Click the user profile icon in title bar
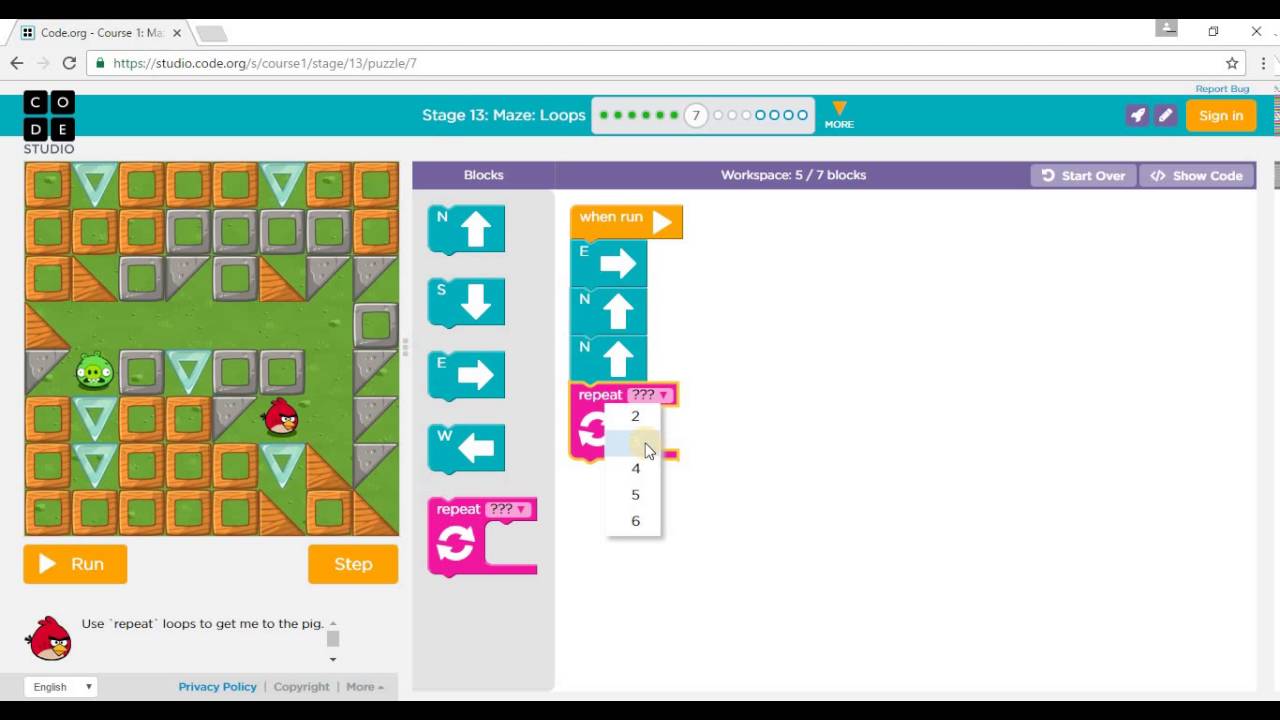The height and width of the screenshot is (720, 1280). click(x=1167, y=28)
